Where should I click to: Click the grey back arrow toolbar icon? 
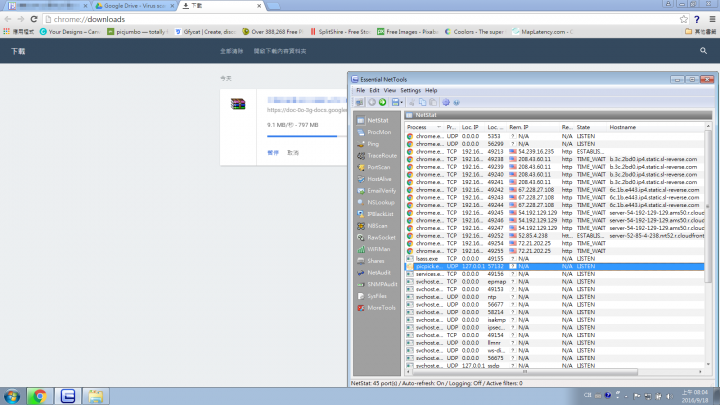click(x=372, y=102)
